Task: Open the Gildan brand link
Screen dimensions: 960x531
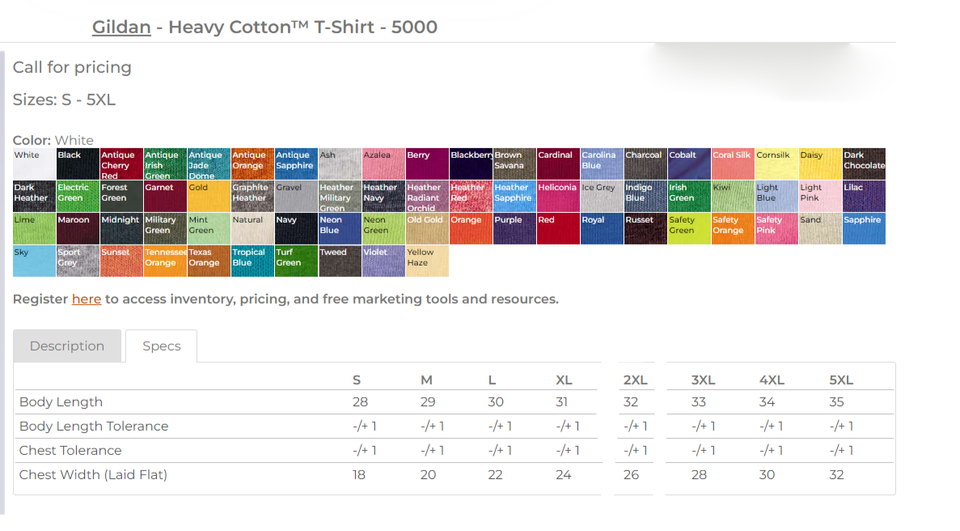Action: [x=121, y=27]
